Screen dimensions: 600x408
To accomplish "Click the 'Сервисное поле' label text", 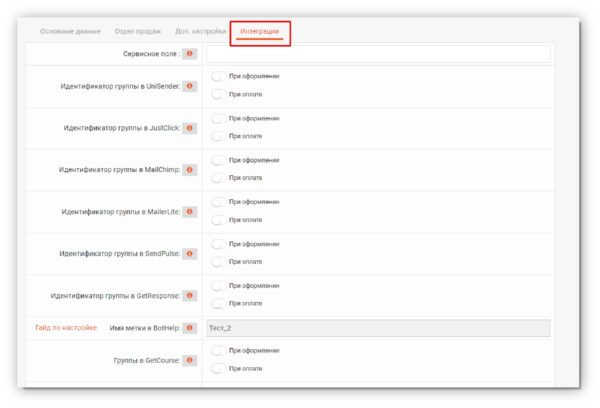I will 150,54.
